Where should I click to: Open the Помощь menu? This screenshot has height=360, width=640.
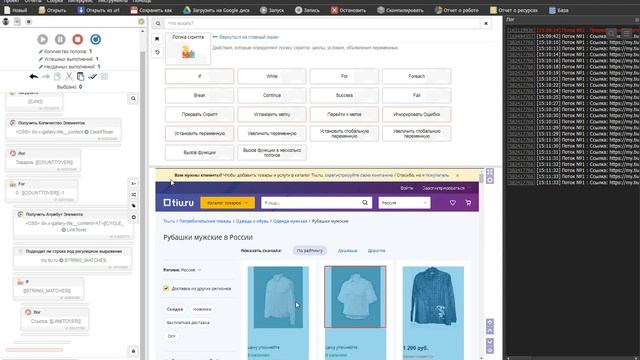point(142,1)
